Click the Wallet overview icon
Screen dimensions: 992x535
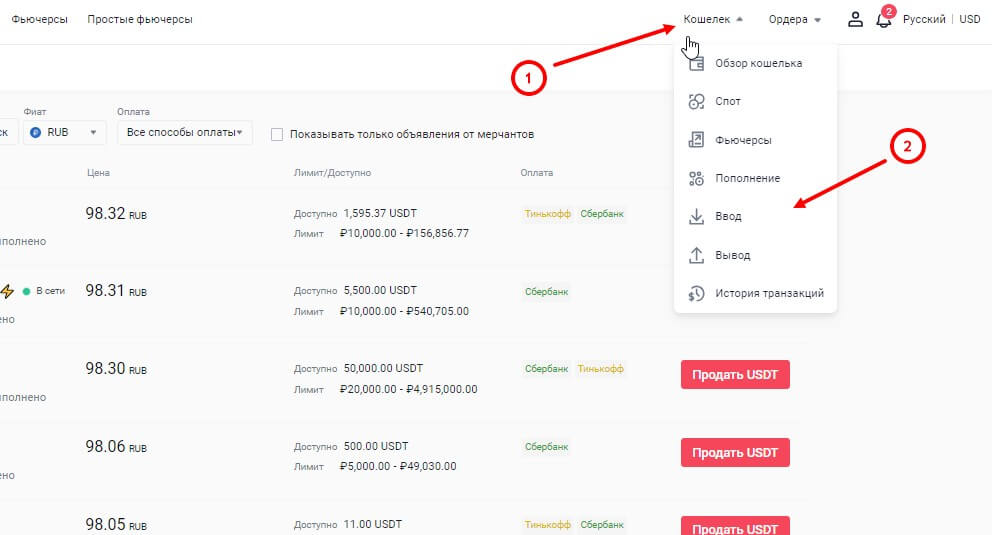tap(697, 63)
